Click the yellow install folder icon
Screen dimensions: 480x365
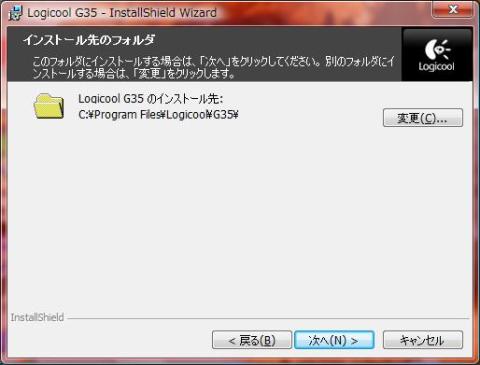tap(49, 106)
